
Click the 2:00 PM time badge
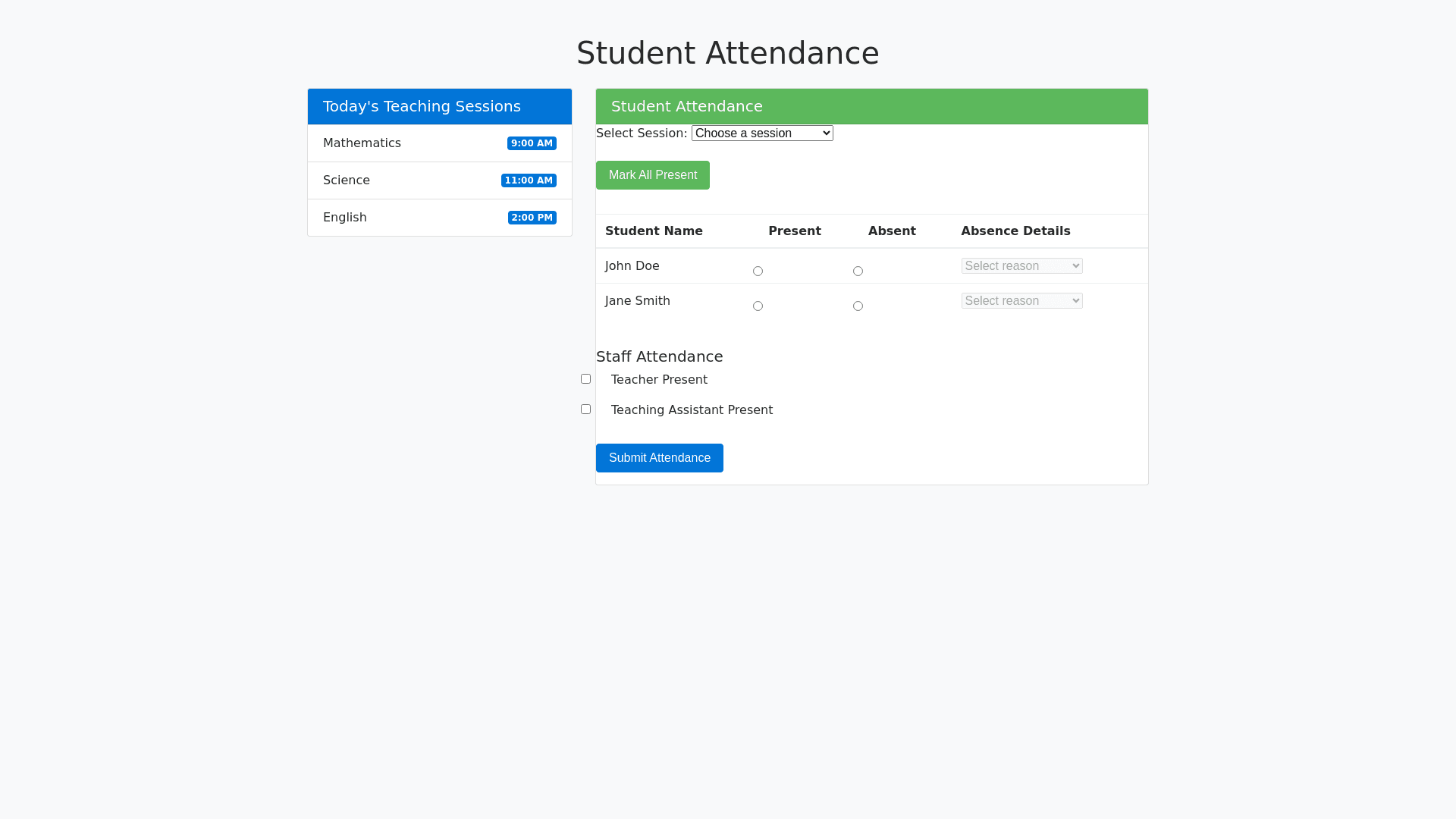point(532,218)
